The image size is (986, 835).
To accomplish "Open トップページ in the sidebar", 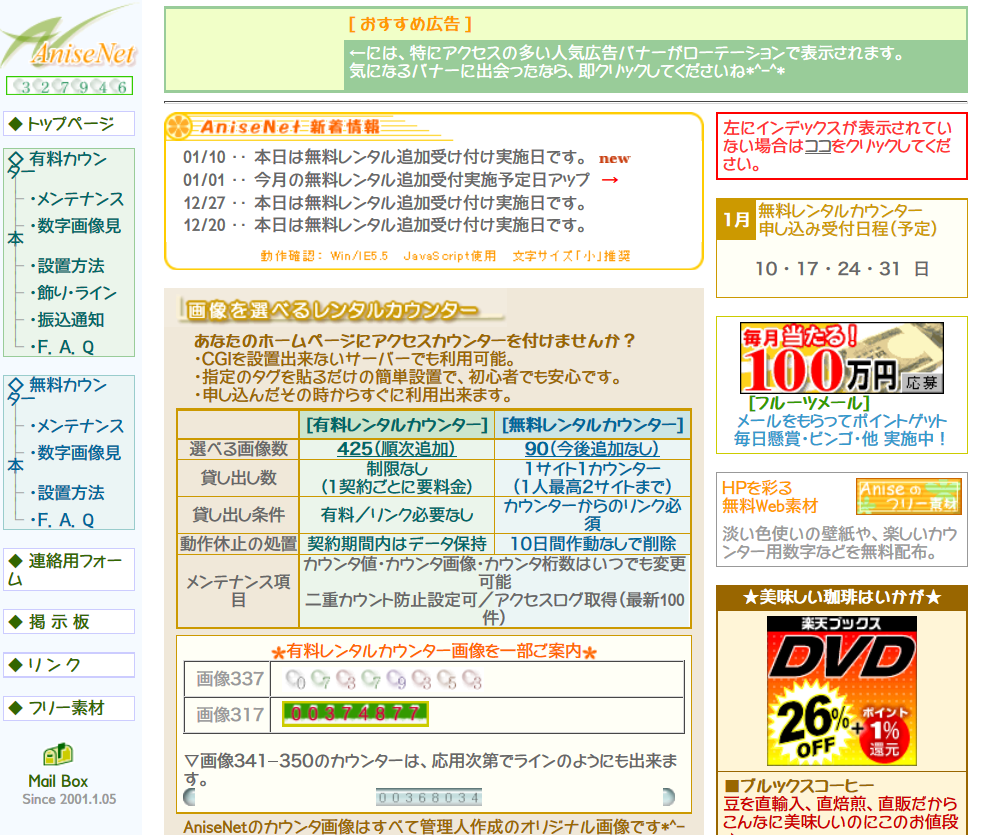I will (x=69, y=124).
